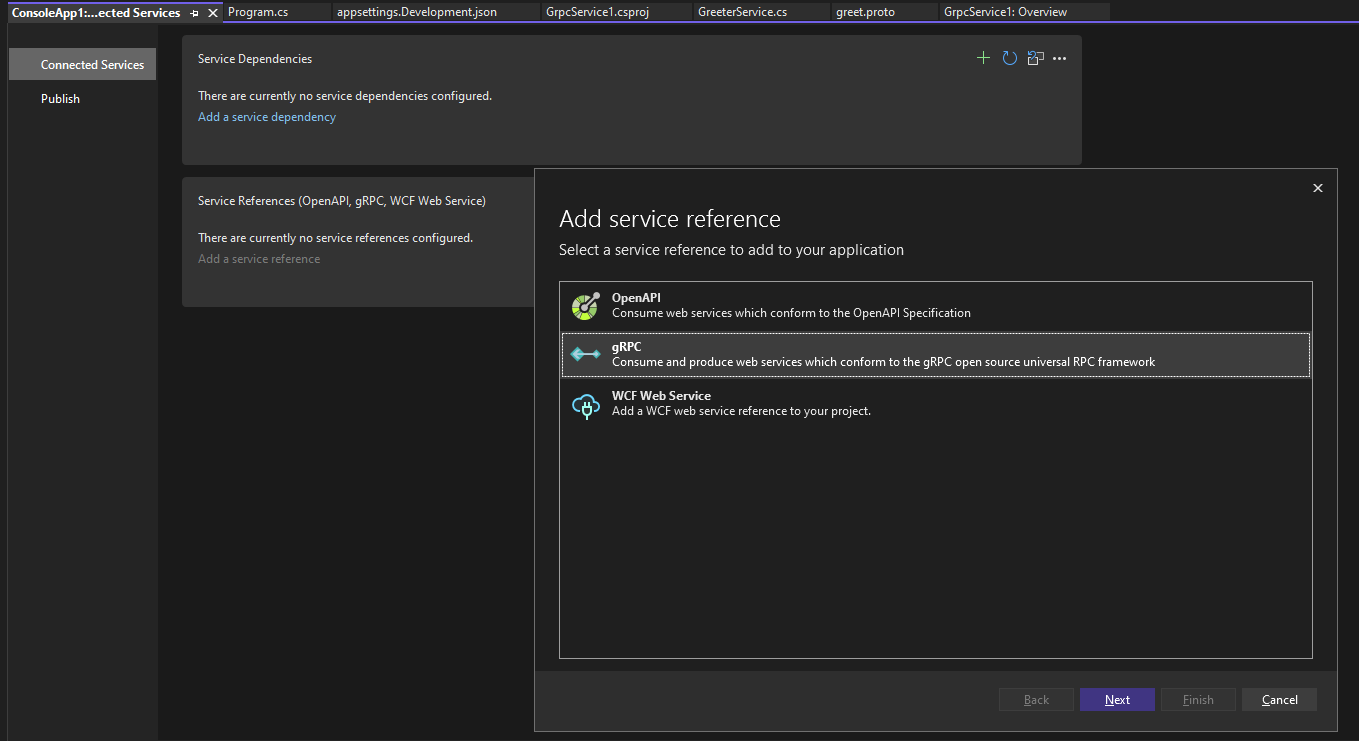Click the gRPC universal RPC framework description
Viewport: 1359px width, 741px height.
(883, 362)
